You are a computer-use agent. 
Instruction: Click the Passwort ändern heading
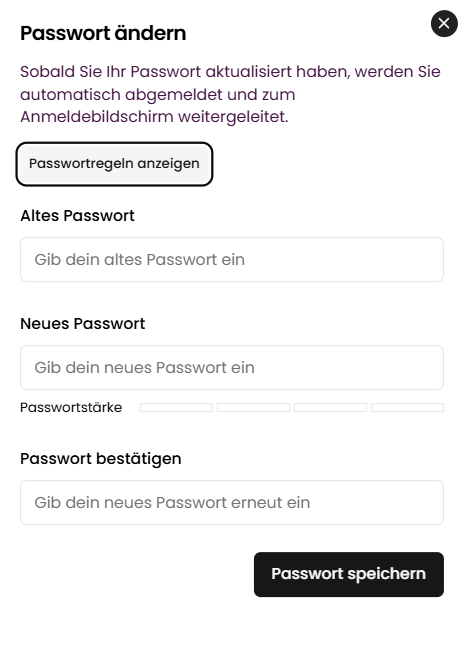103,33
